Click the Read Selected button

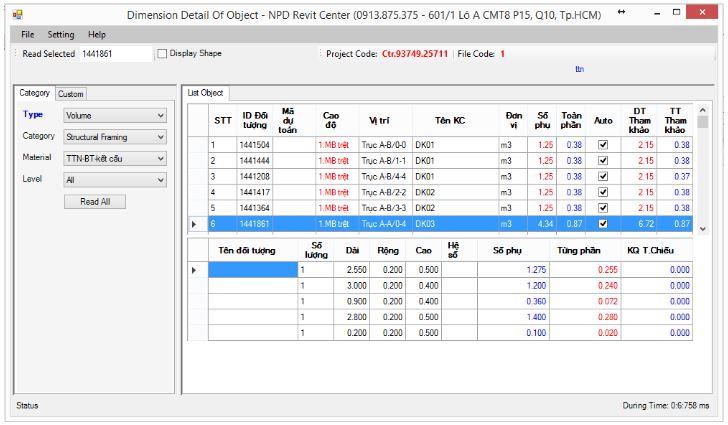48,54
